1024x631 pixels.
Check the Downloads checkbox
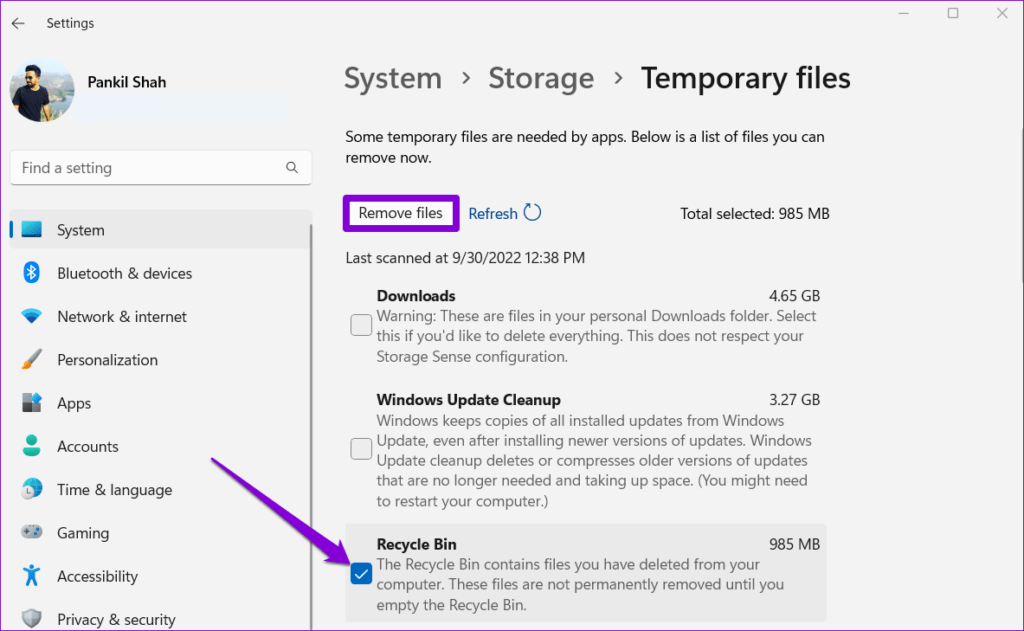361,325
